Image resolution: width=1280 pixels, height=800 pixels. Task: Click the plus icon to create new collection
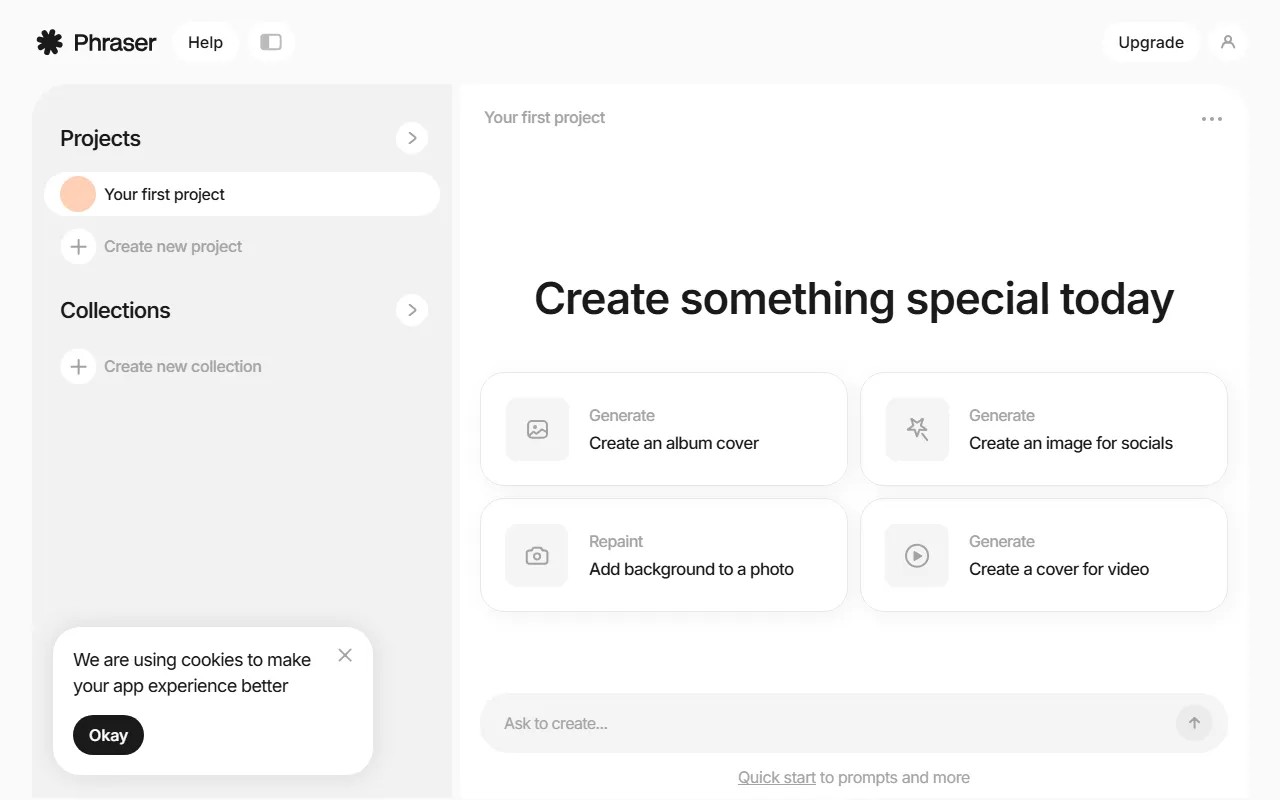[78, 366]
